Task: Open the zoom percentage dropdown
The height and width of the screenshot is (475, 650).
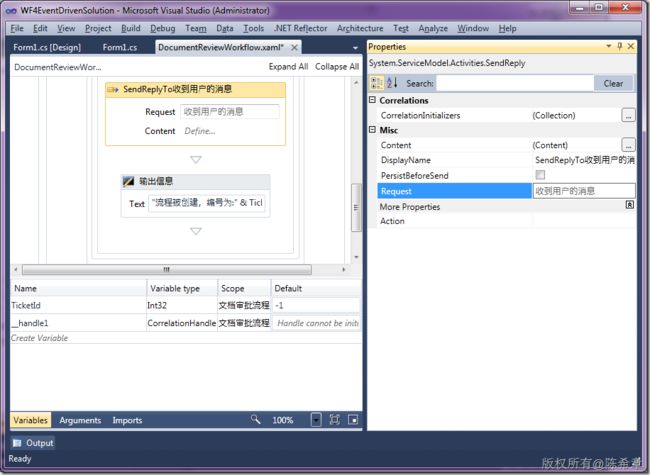Action: pos(316,420)
